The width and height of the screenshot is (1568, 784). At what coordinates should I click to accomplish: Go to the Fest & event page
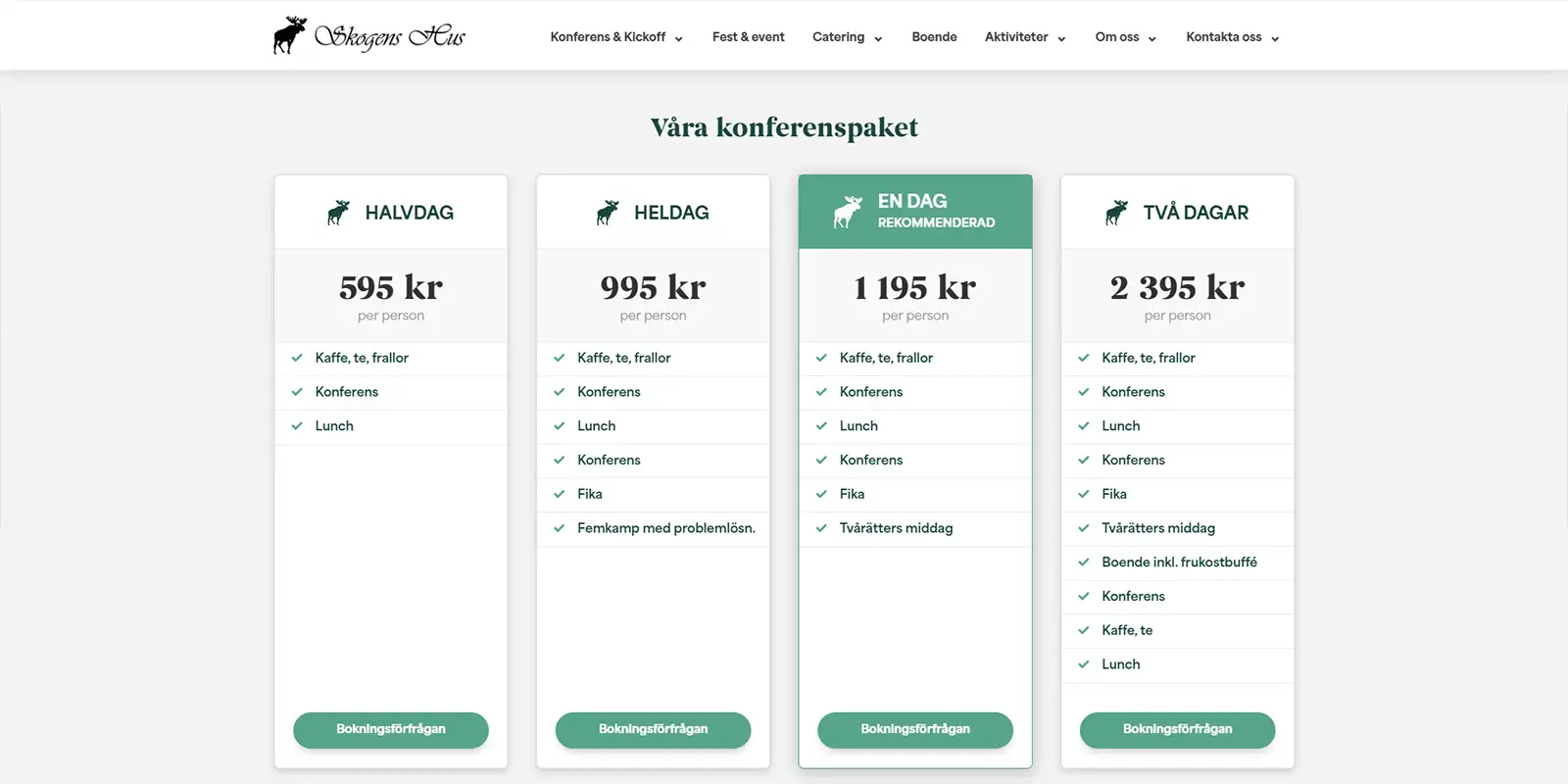tap(749, 37)
